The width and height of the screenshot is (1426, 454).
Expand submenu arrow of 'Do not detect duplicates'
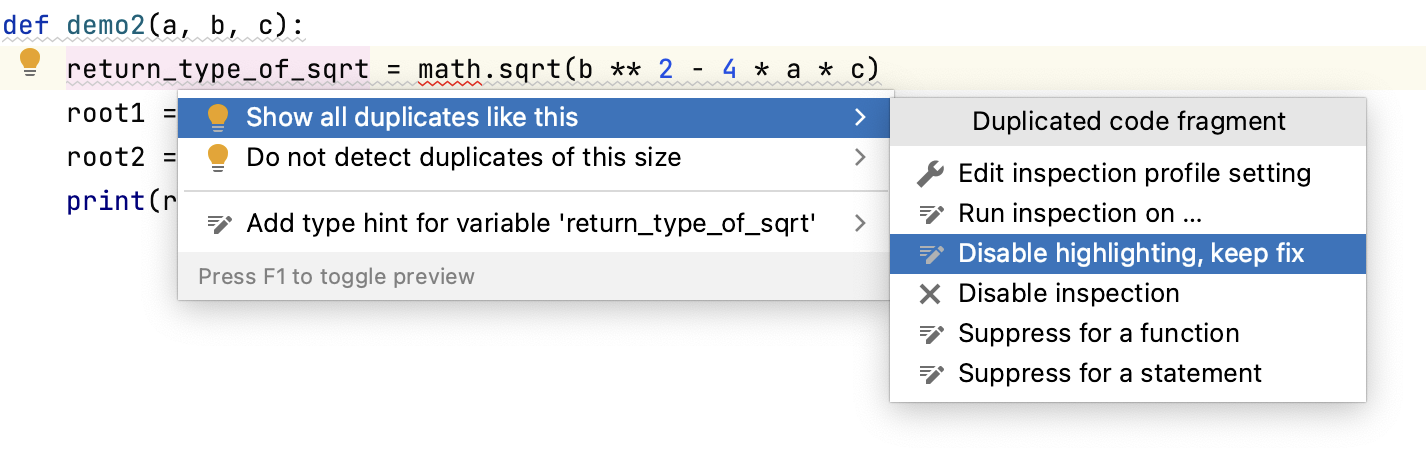point(860,158)
